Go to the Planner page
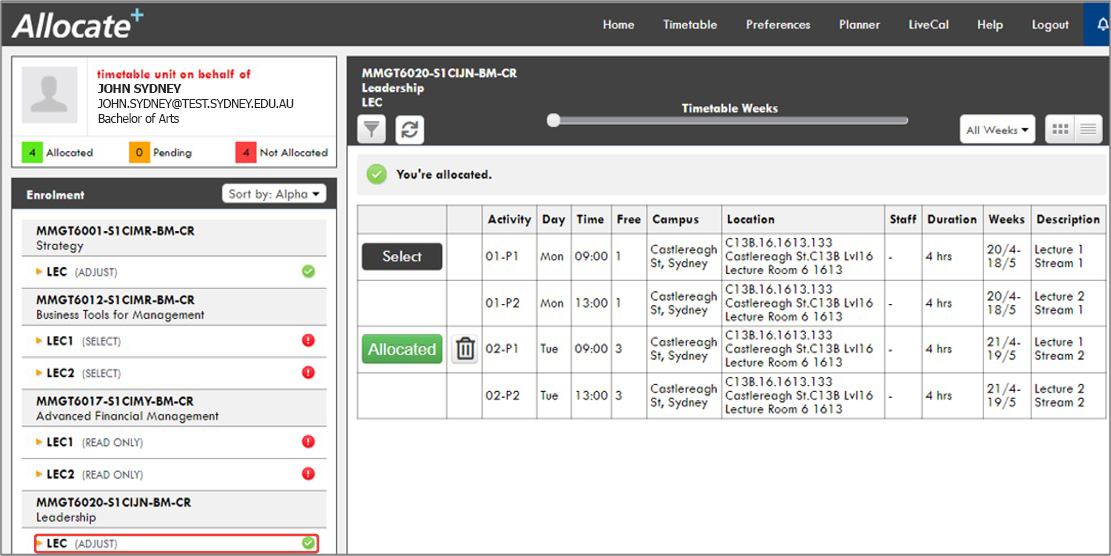 (859, 25)
